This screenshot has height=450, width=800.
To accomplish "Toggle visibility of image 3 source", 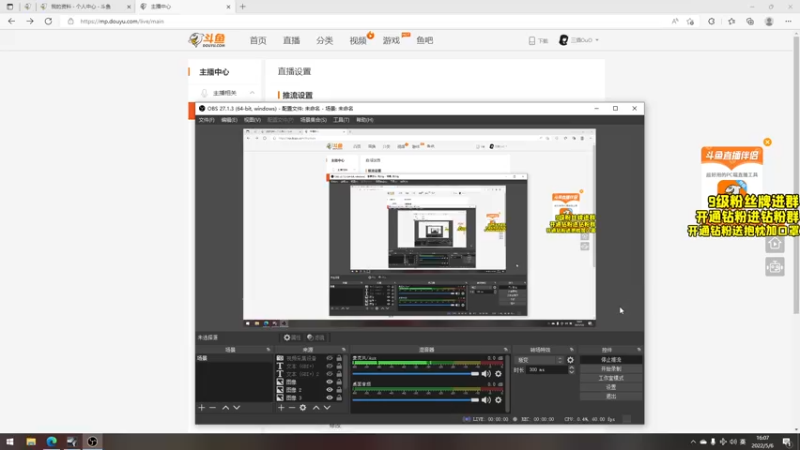I will click(x=330, y=397).
